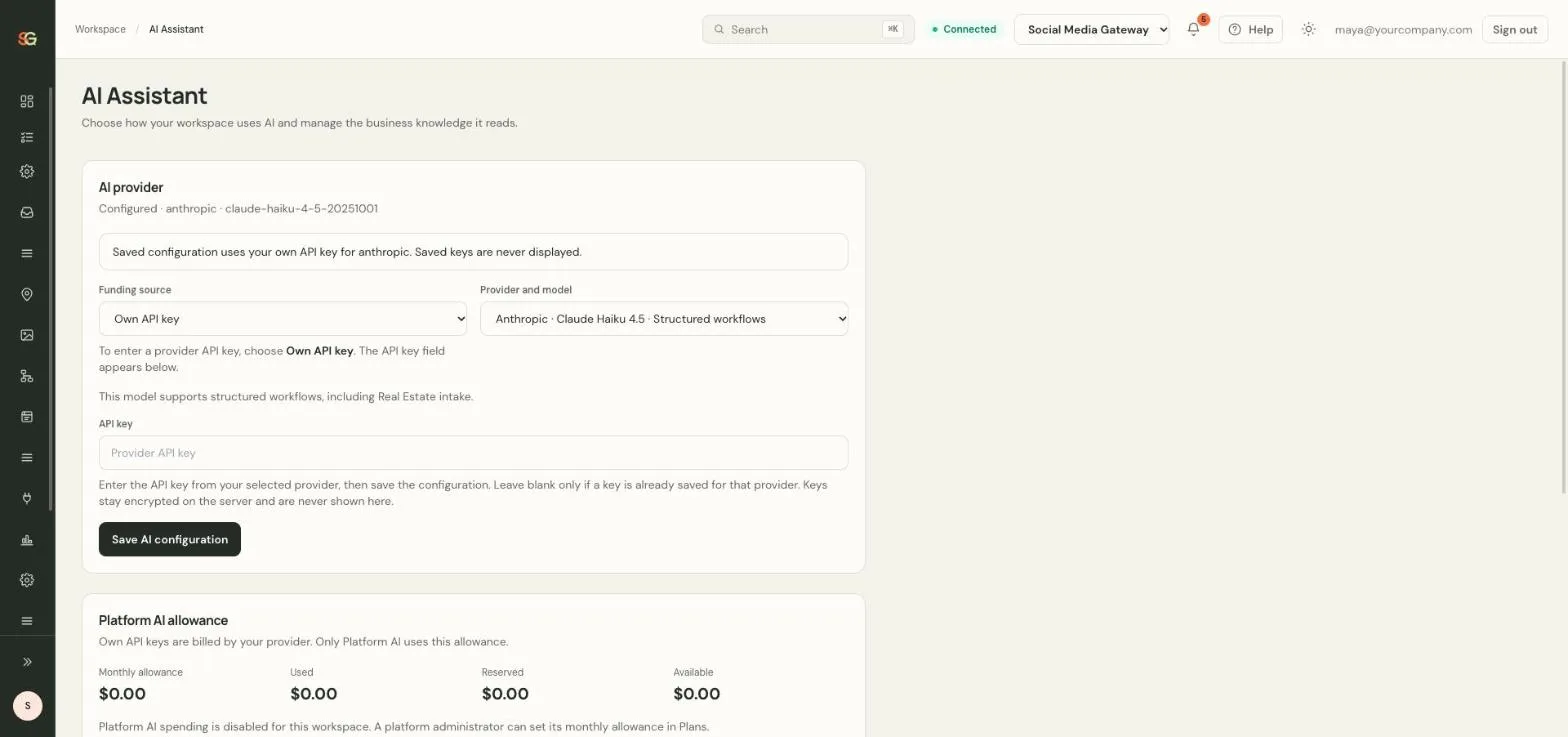Click the Monthly allowance $0.00 value
1568x737 pixels.
tap(122, 694)
